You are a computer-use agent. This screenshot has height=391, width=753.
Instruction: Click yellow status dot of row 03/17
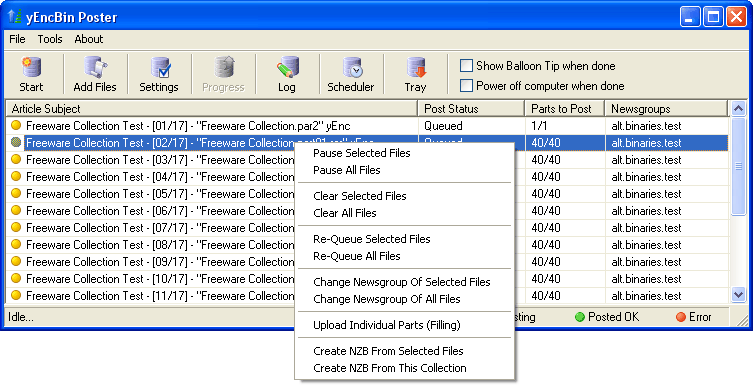pos(16,159)
